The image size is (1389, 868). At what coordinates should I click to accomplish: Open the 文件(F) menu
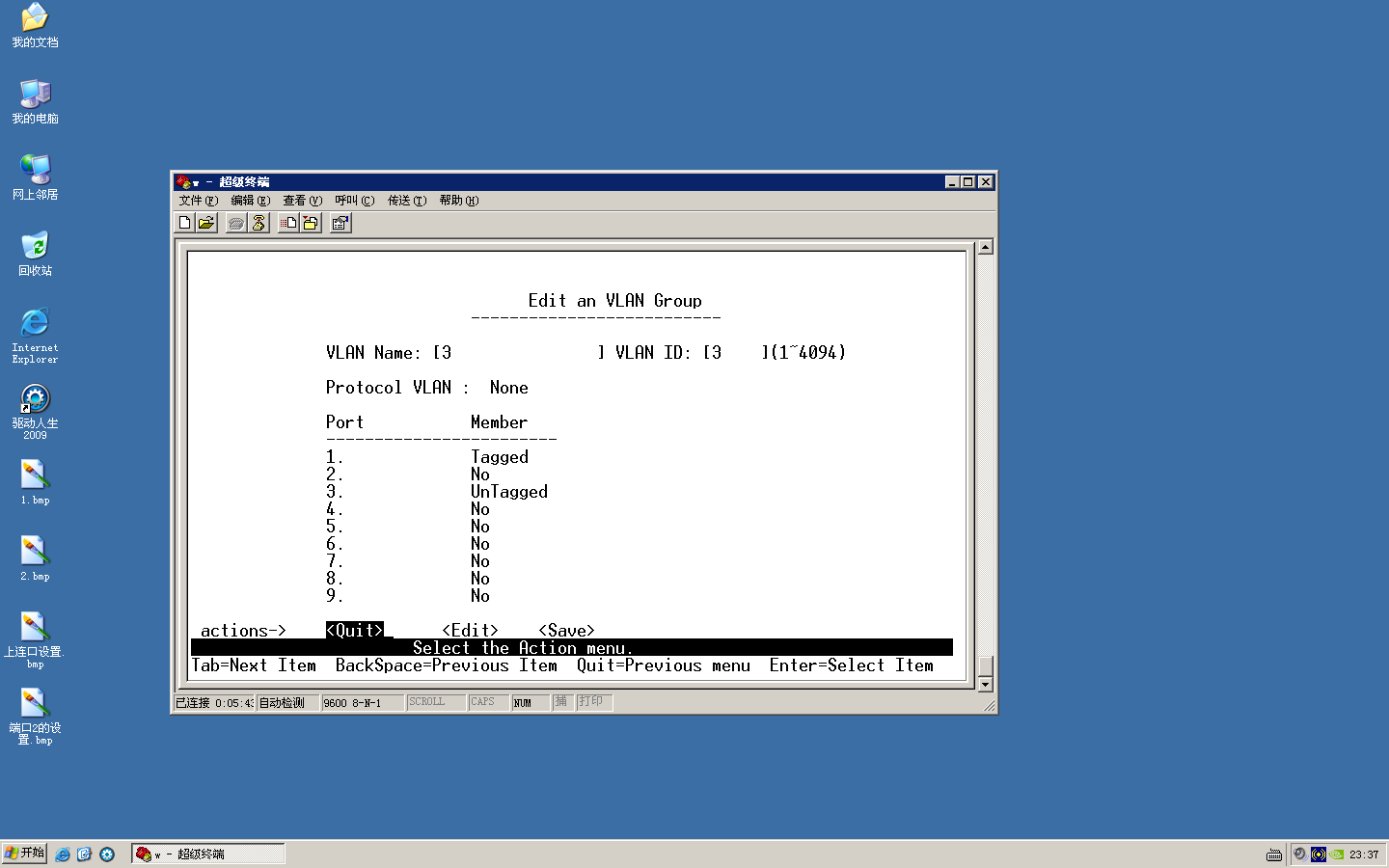click(198, 201)
